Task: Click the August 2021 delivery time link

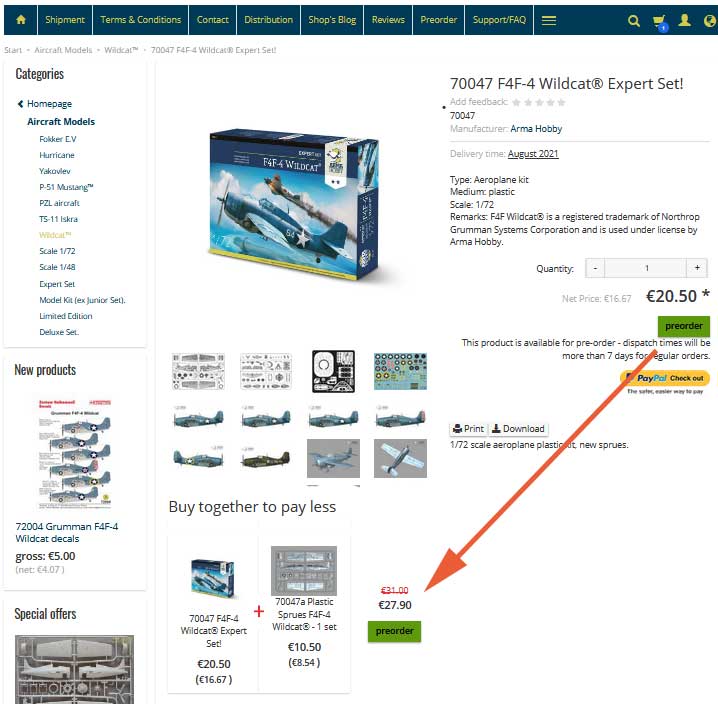Action: [x=533, y=154]
